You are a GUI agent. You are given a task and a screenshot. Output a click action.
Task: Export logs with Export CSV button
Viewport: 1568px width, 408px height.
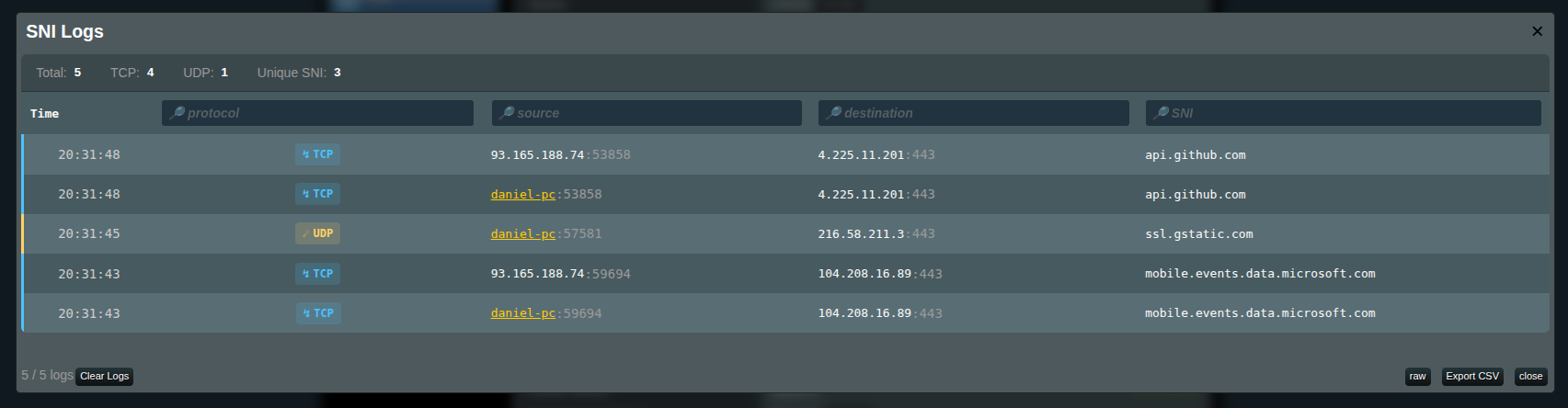1471,377
